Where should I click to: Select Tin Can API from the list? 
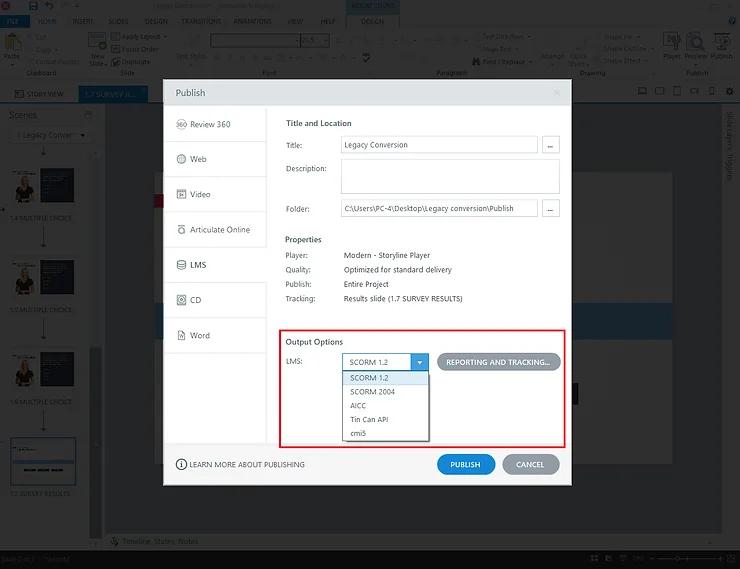click(385, 419)
